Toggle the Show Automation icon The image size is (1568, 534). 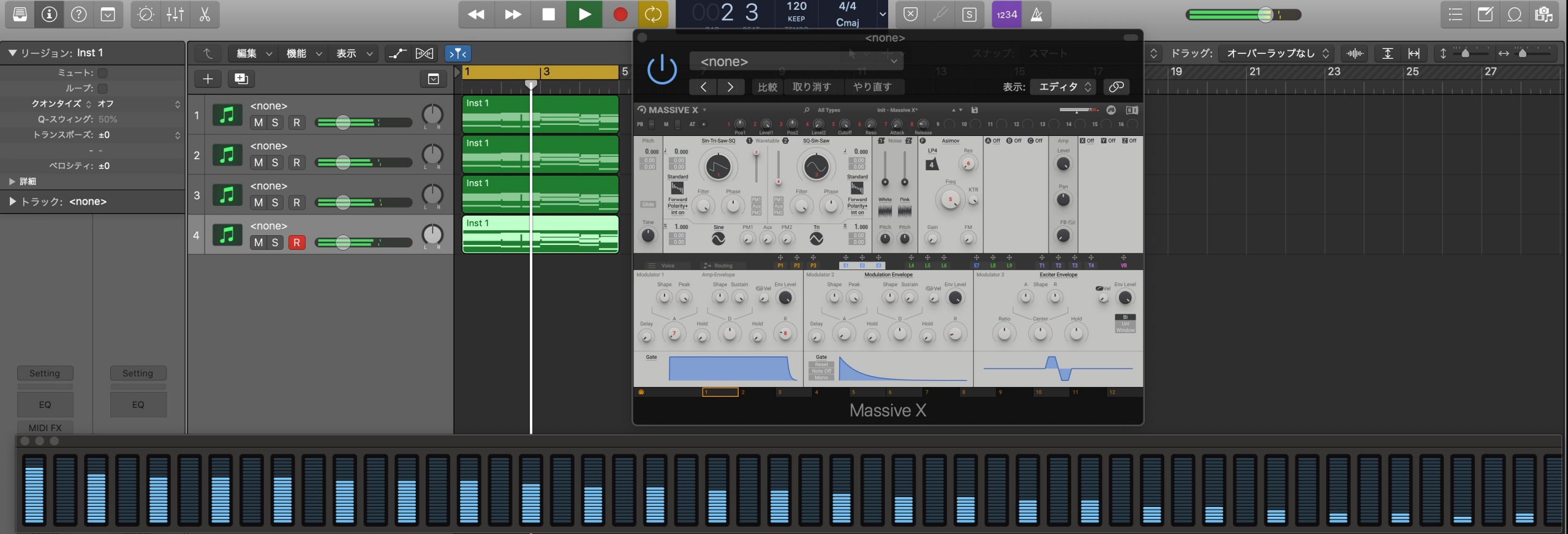click(x=398, y=53)
